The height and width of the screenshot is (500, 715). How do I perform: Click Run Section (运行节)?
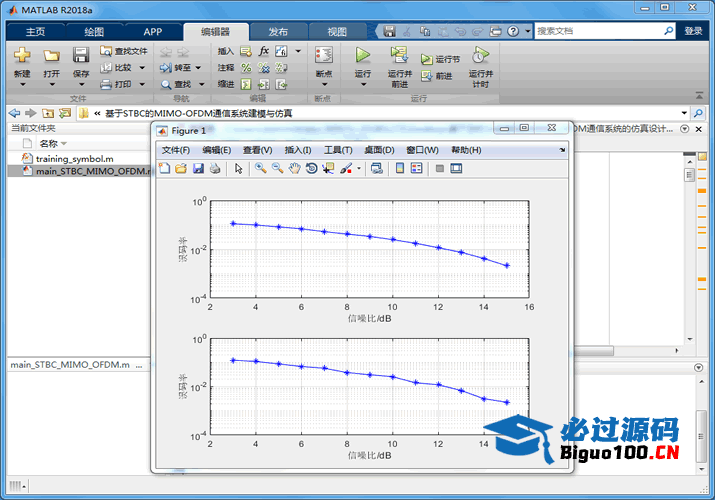click(440, 59)
